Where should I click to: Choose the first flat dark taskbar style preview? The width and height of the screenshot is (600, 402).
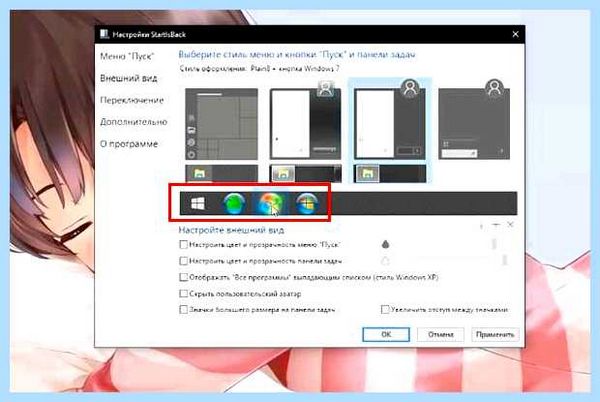[x=222, y=174]
